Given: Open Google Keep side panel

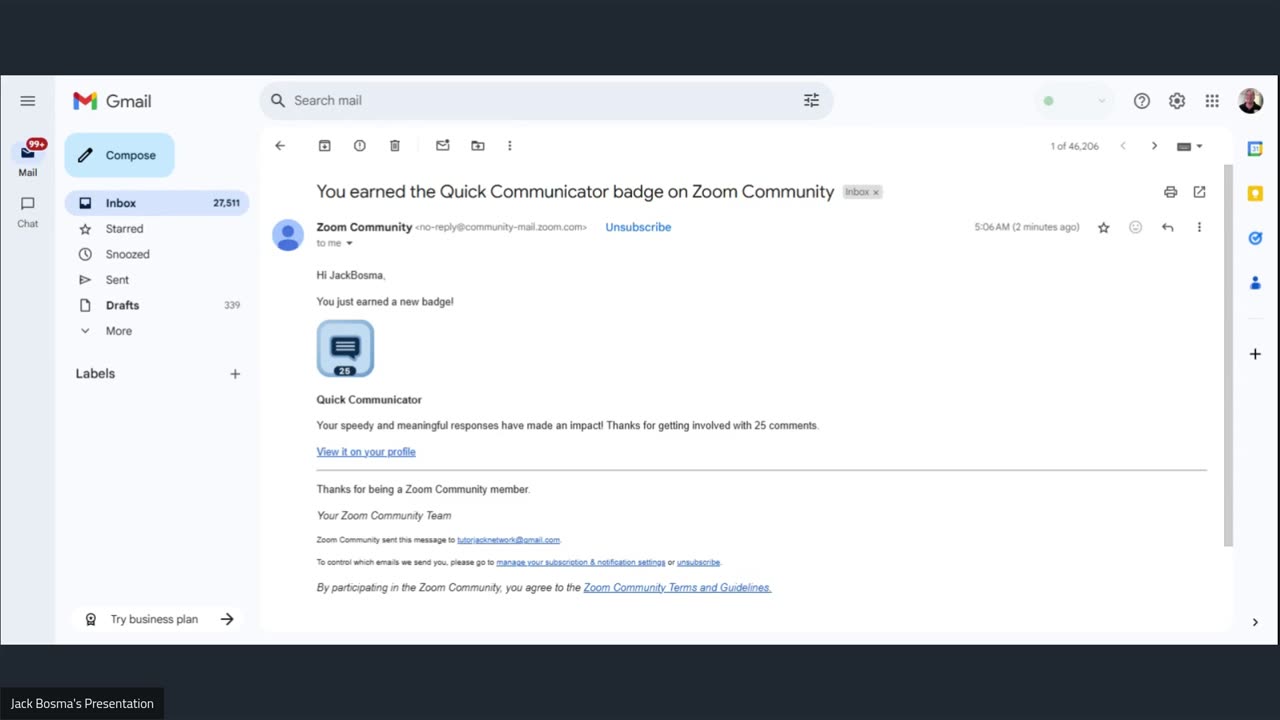Looking at the screenshot, I should pyautogui.click(x=1255, y=194).
